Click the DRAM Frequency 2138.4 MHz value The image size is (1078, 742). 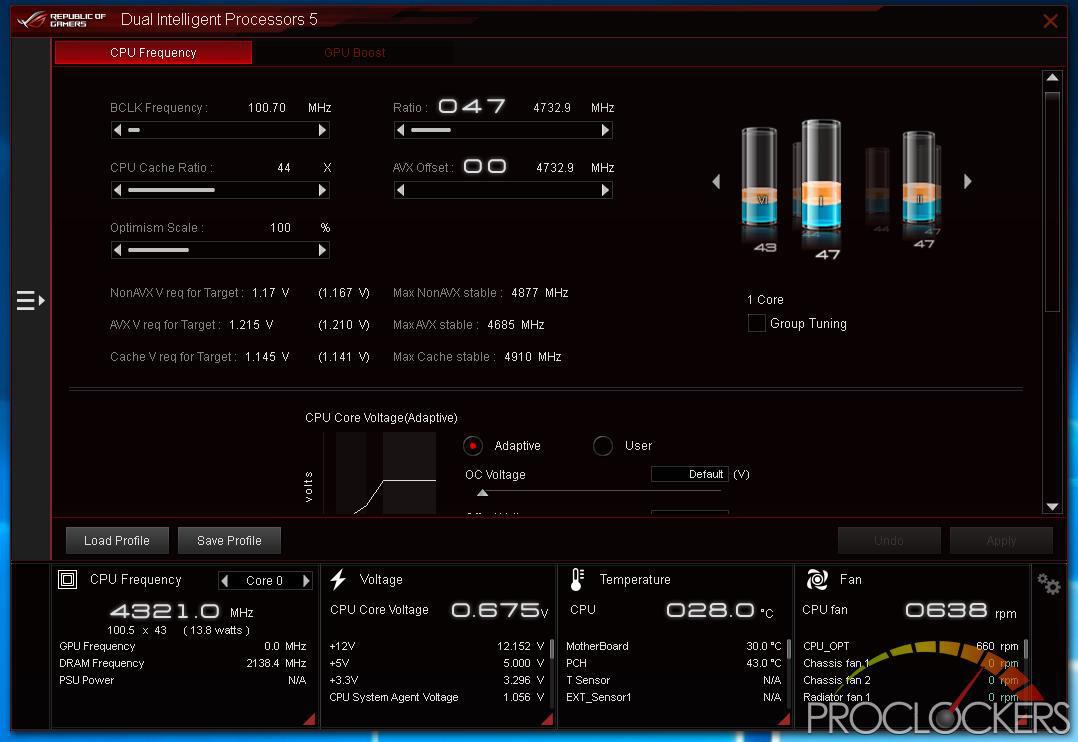pyautogui.click(x=276, y=664)
